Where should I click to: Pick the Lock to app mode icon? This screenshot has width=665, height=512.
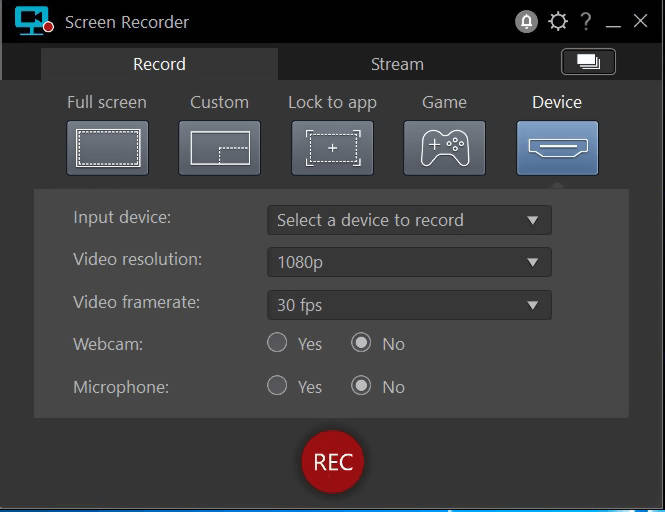tap(332, 148)
